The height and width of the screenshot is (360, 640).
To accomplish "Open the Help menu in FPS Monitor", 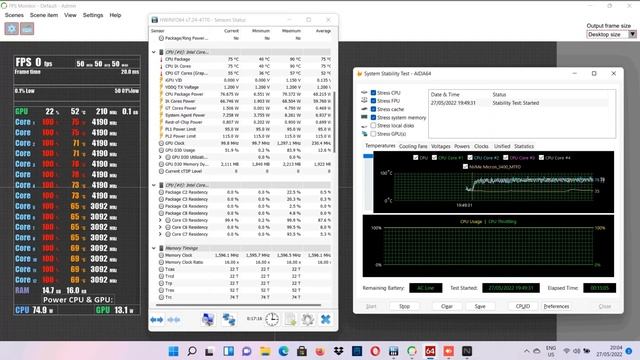I will [116, 15].
